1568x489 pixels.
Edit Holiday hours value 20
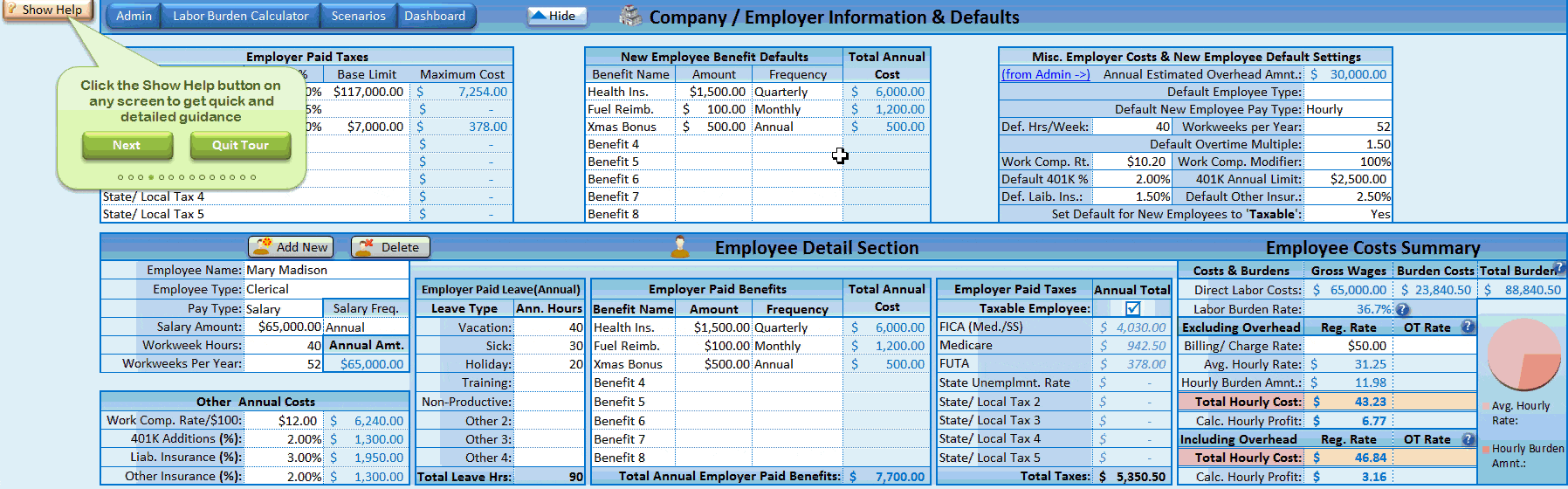[549, 364]
